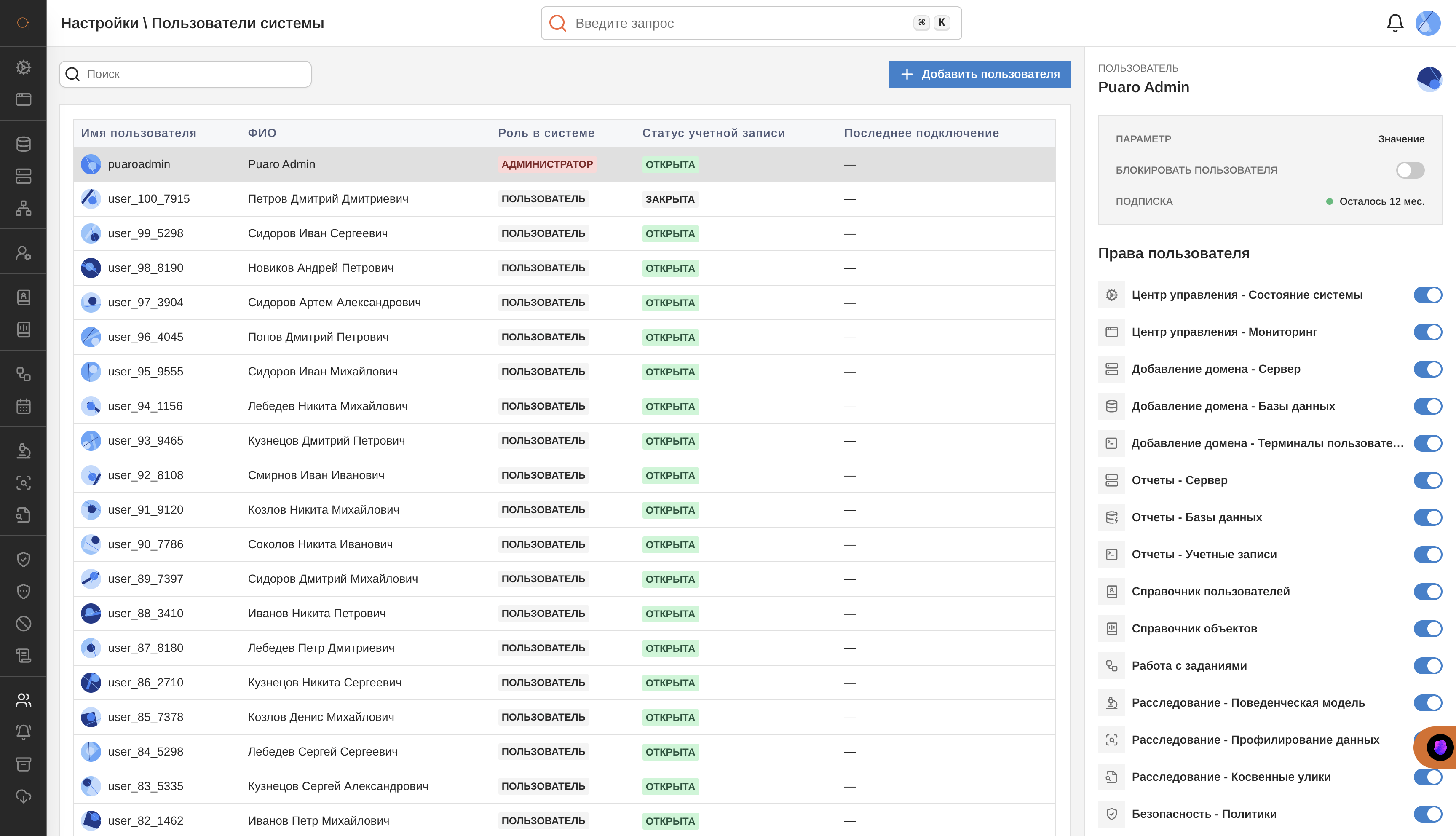
Task: Click Добавить пользователя button
Action: tap(979, 74)
